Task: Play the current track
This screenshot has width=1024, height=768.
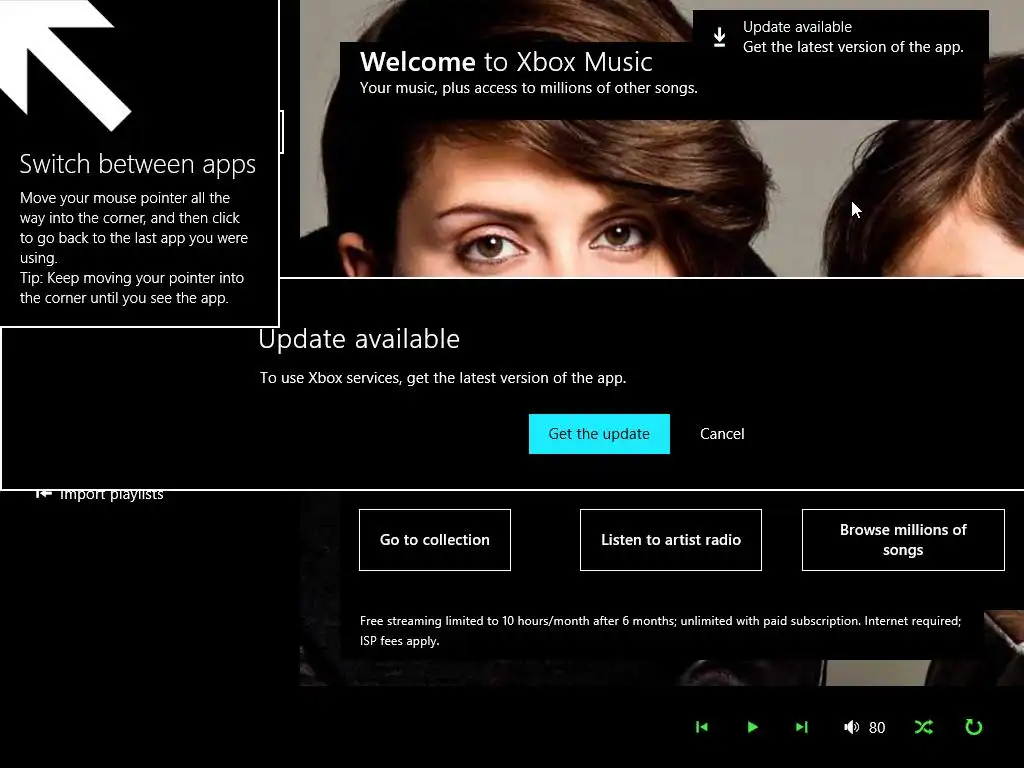Action: (x=752, y=727)
